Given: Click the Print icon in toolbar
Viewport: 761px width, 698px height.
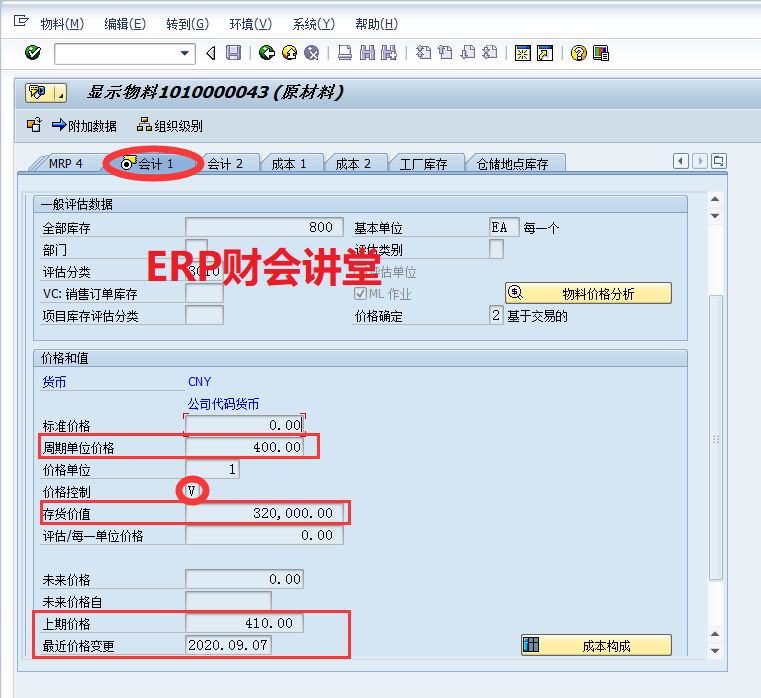Looking at the screenshot, I should click(x=345, y=53).
